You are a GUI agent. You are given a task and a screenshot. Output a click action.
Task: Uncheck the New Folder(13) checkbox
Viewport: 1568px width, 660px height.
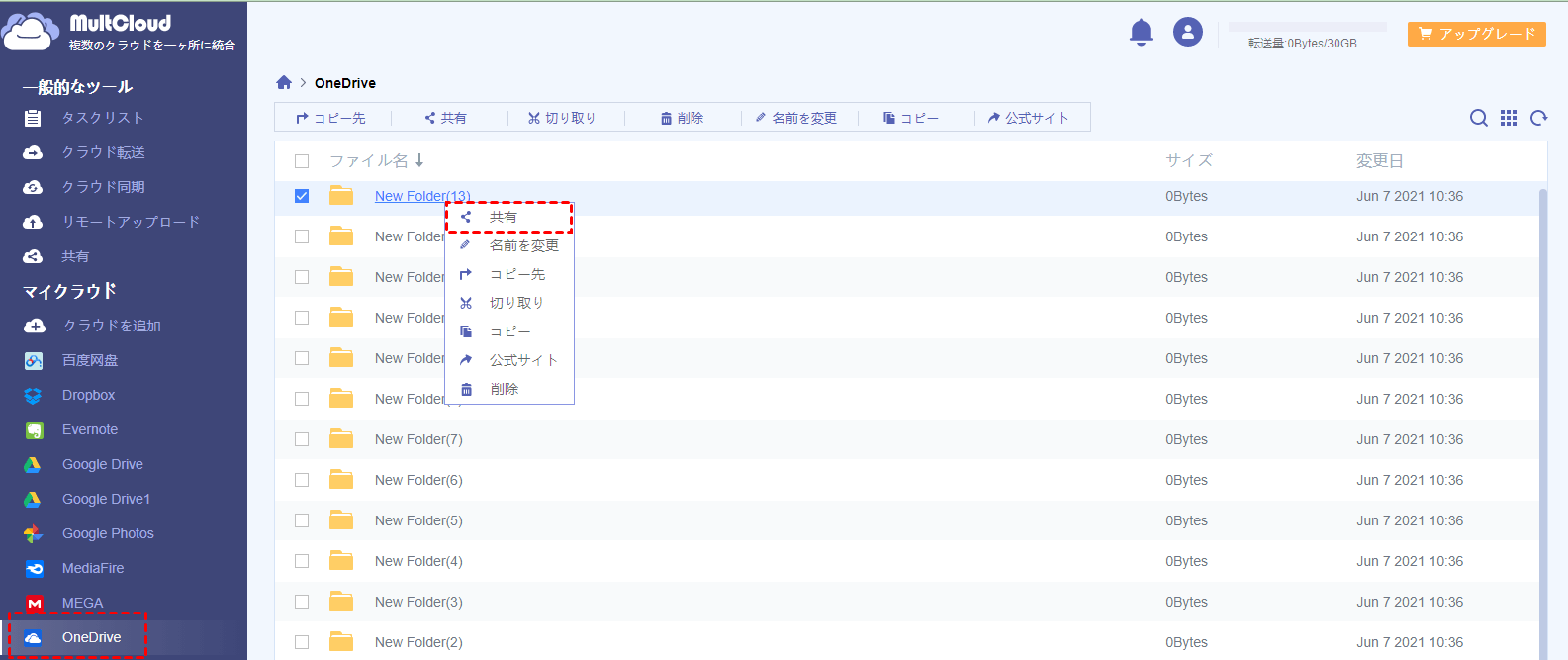302,196
